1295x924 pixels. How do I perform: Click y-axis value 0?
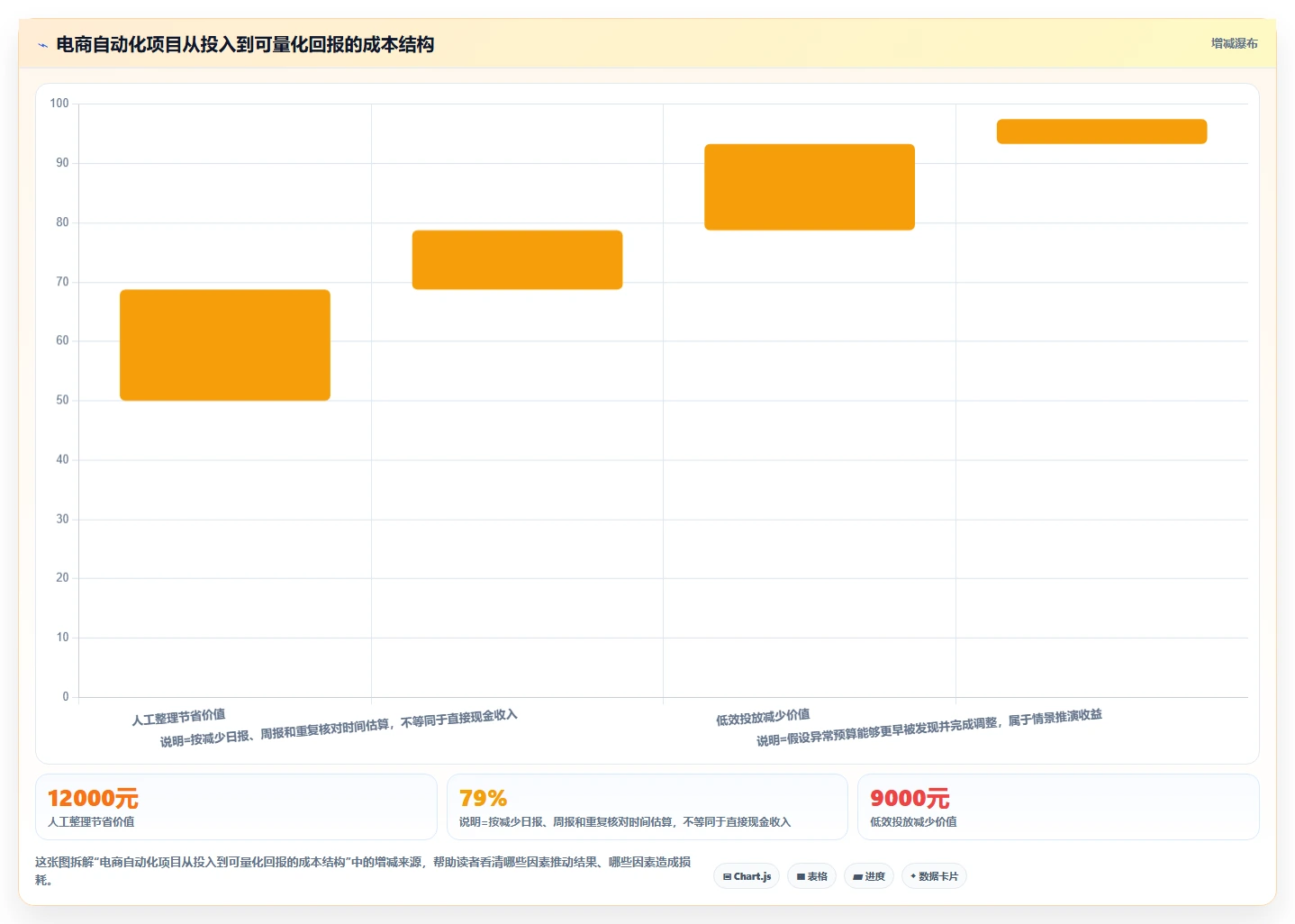coord(66,696)
